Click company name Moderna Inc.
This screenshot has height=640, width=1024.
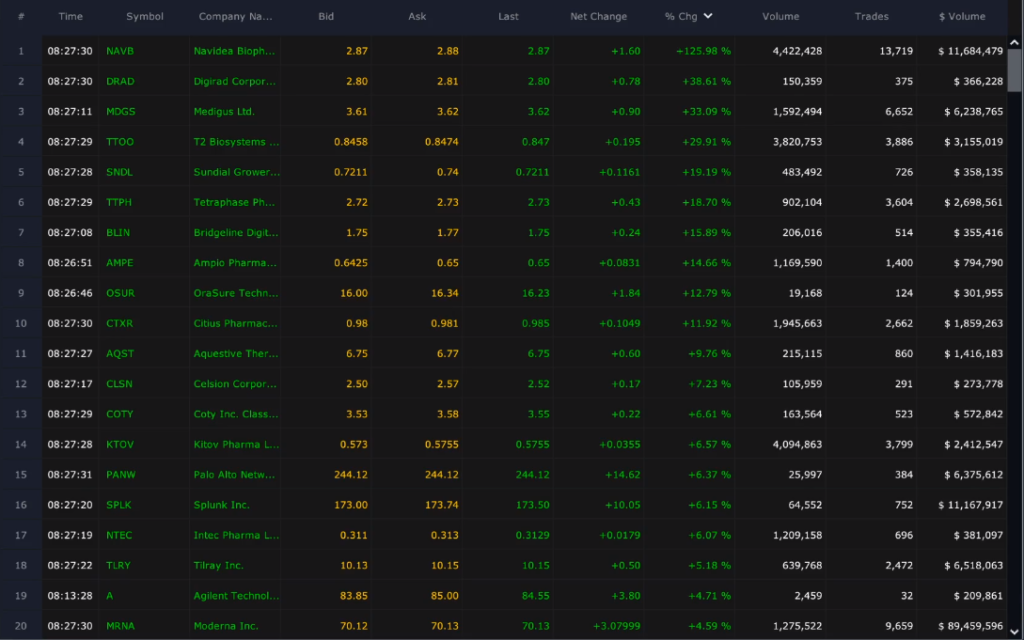[x=226, y=626]
